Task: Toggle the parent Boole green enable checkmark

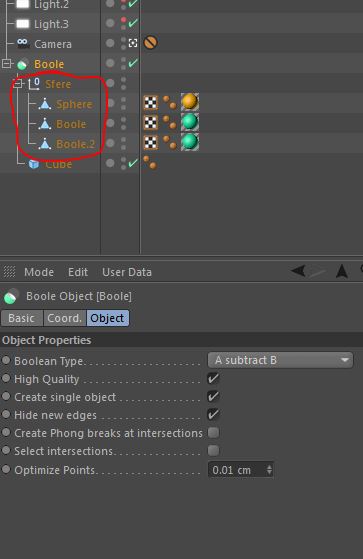Action: point(133,63)
